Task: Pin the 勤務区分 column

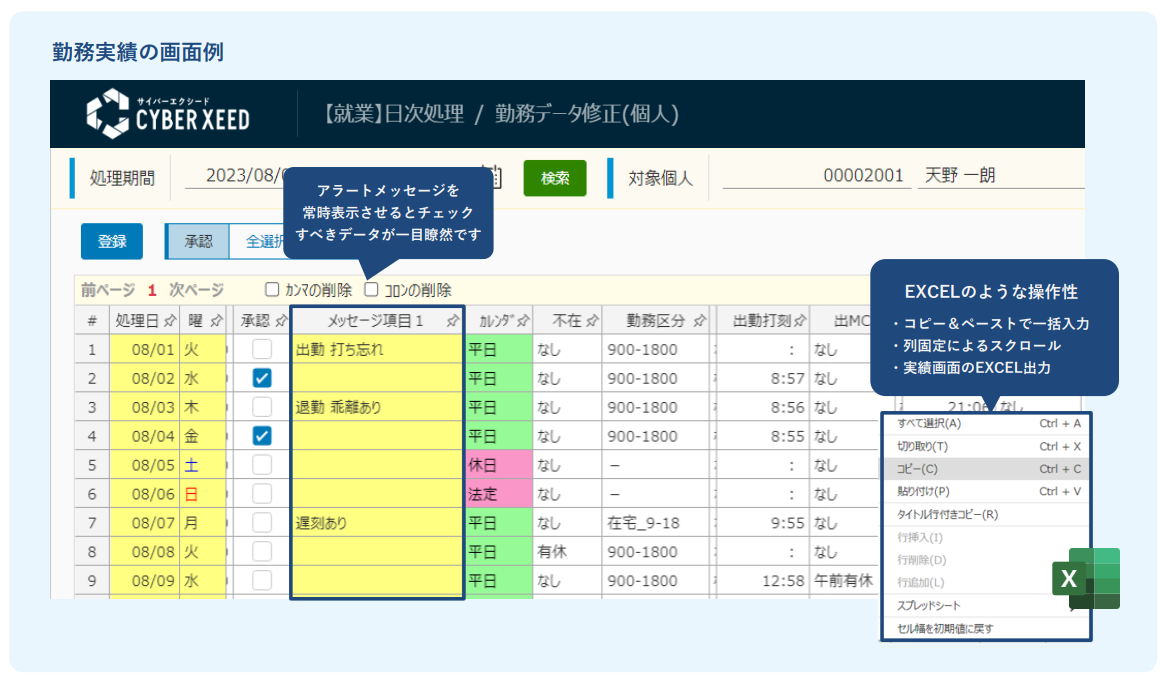Action: [699, 321]
